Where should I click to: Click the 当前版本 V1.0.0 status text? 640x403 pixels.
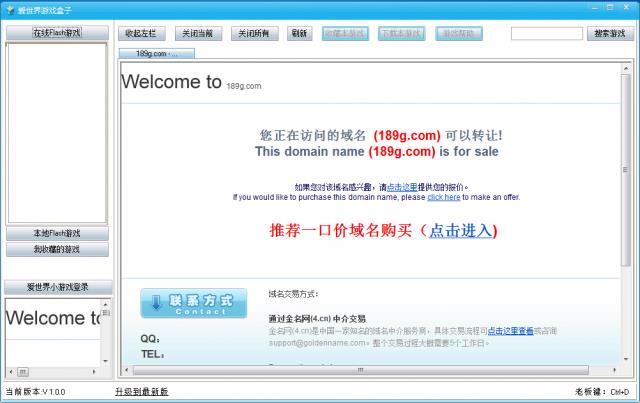tap(35, 392)
